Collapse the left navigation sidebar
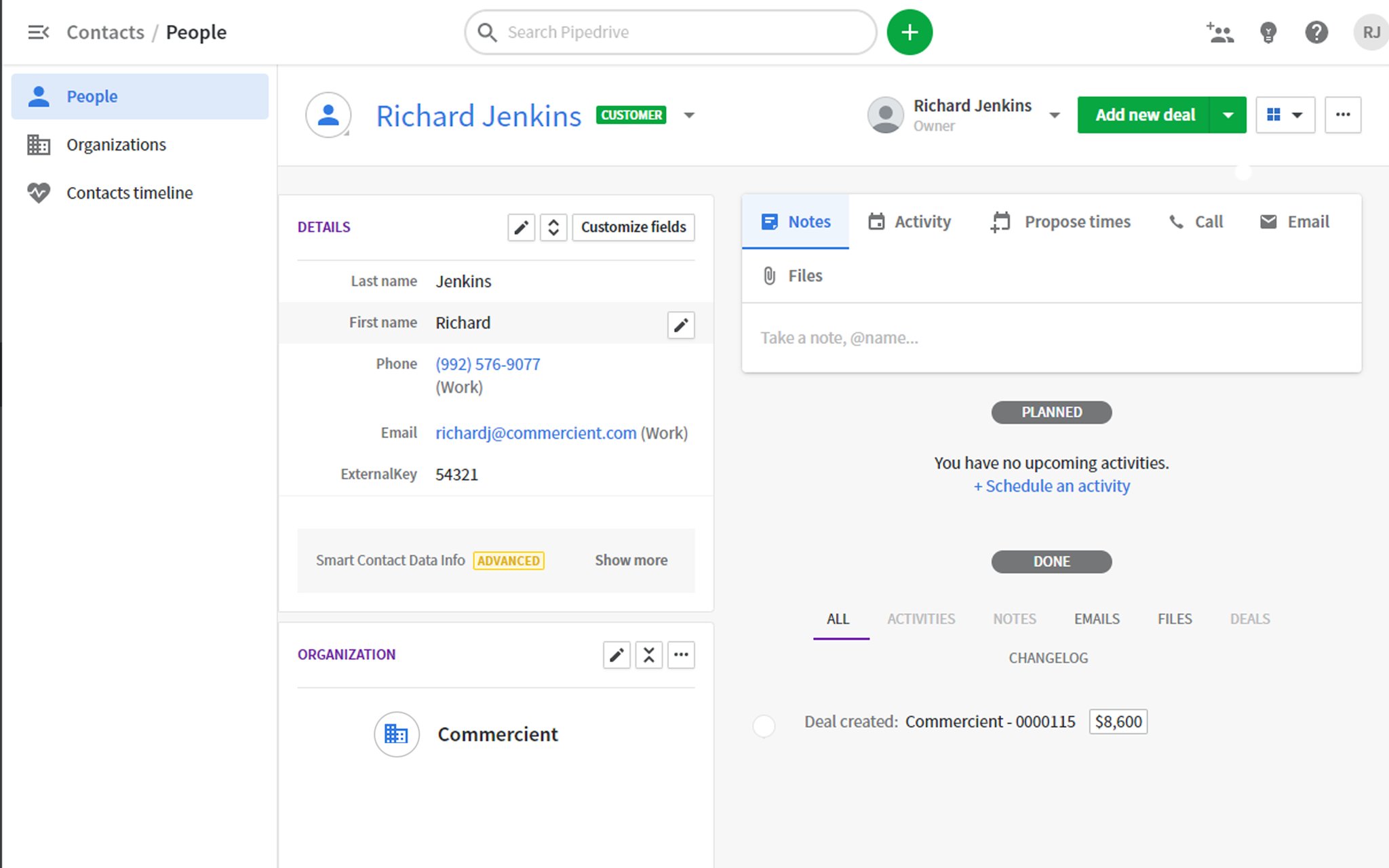 point(39,32)
